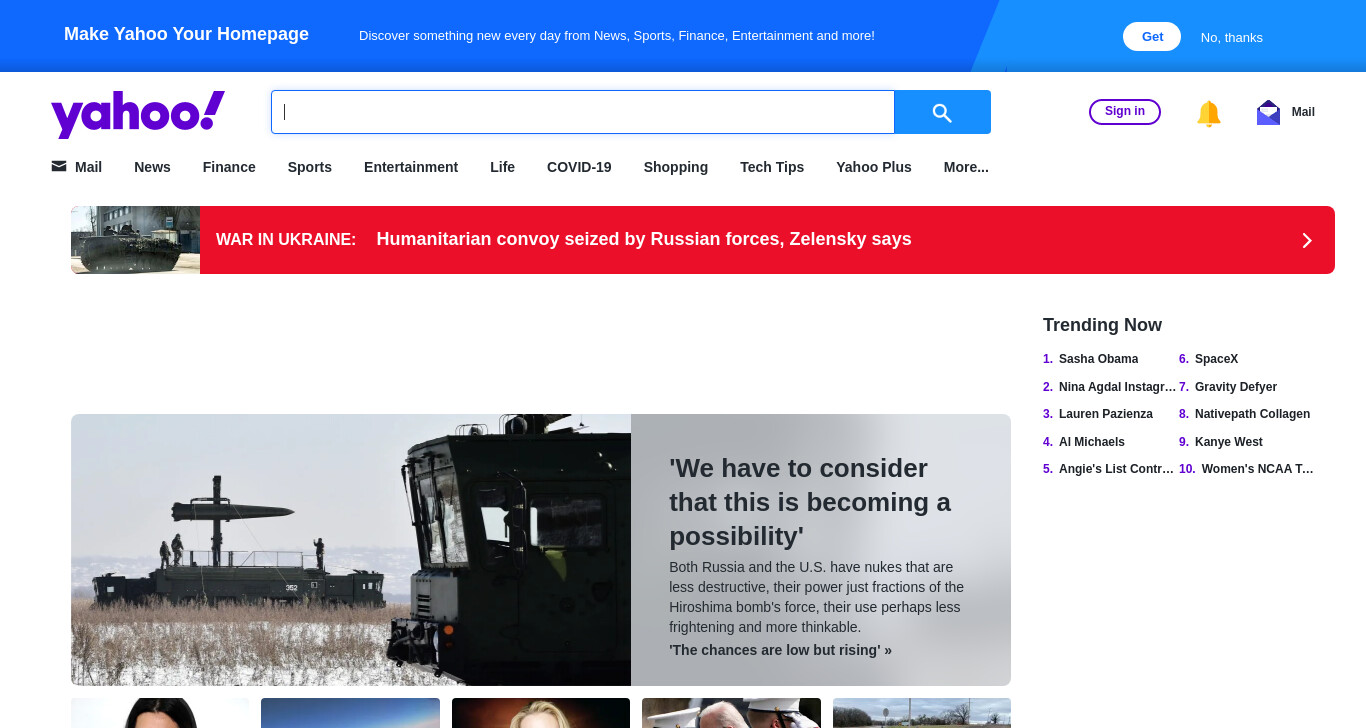Select trending topic Al Michaels
The width and height of the screenshot is (1366, 728).
(1092, 442)
